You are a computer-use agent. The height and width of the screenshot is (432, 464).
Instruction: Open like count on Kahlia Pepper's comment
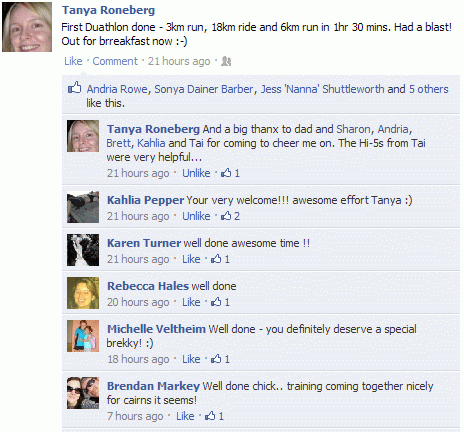click(x=230, y=216)
